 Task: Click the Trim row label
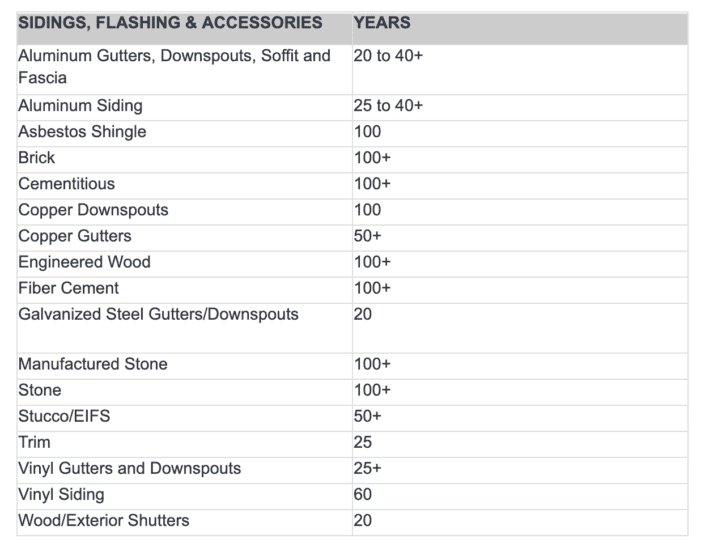tap(34, 442)
